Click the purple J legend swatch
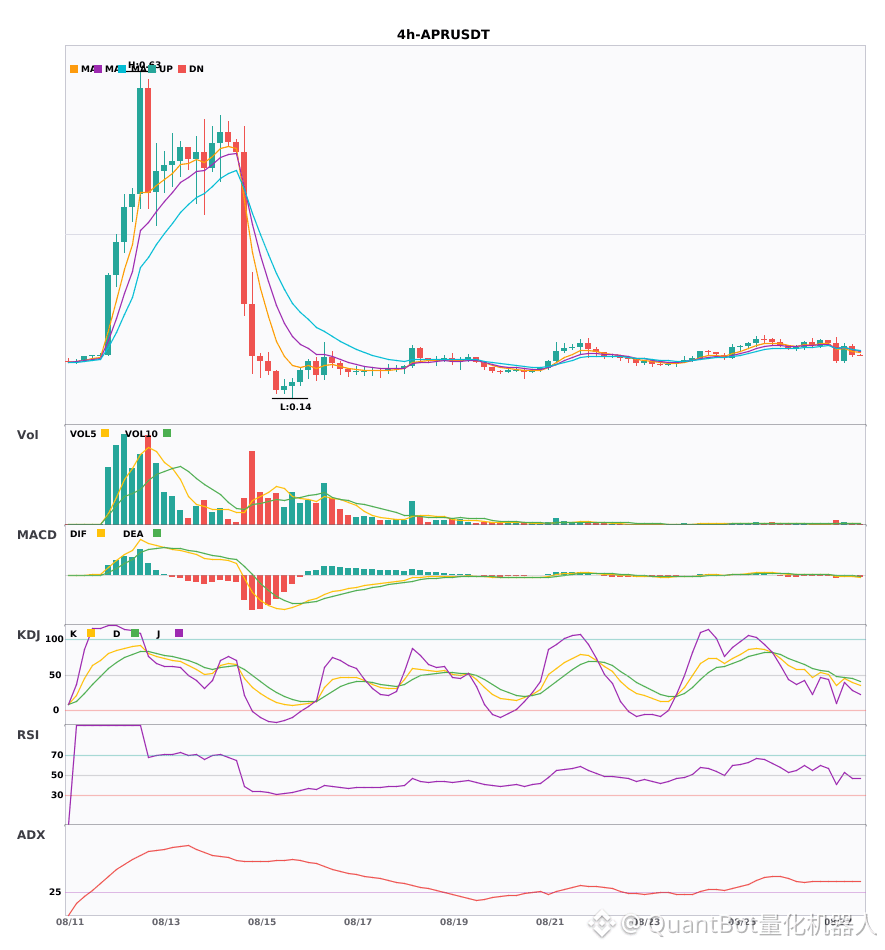Viewport: 885px width, 950px height. tap(179, 633)
